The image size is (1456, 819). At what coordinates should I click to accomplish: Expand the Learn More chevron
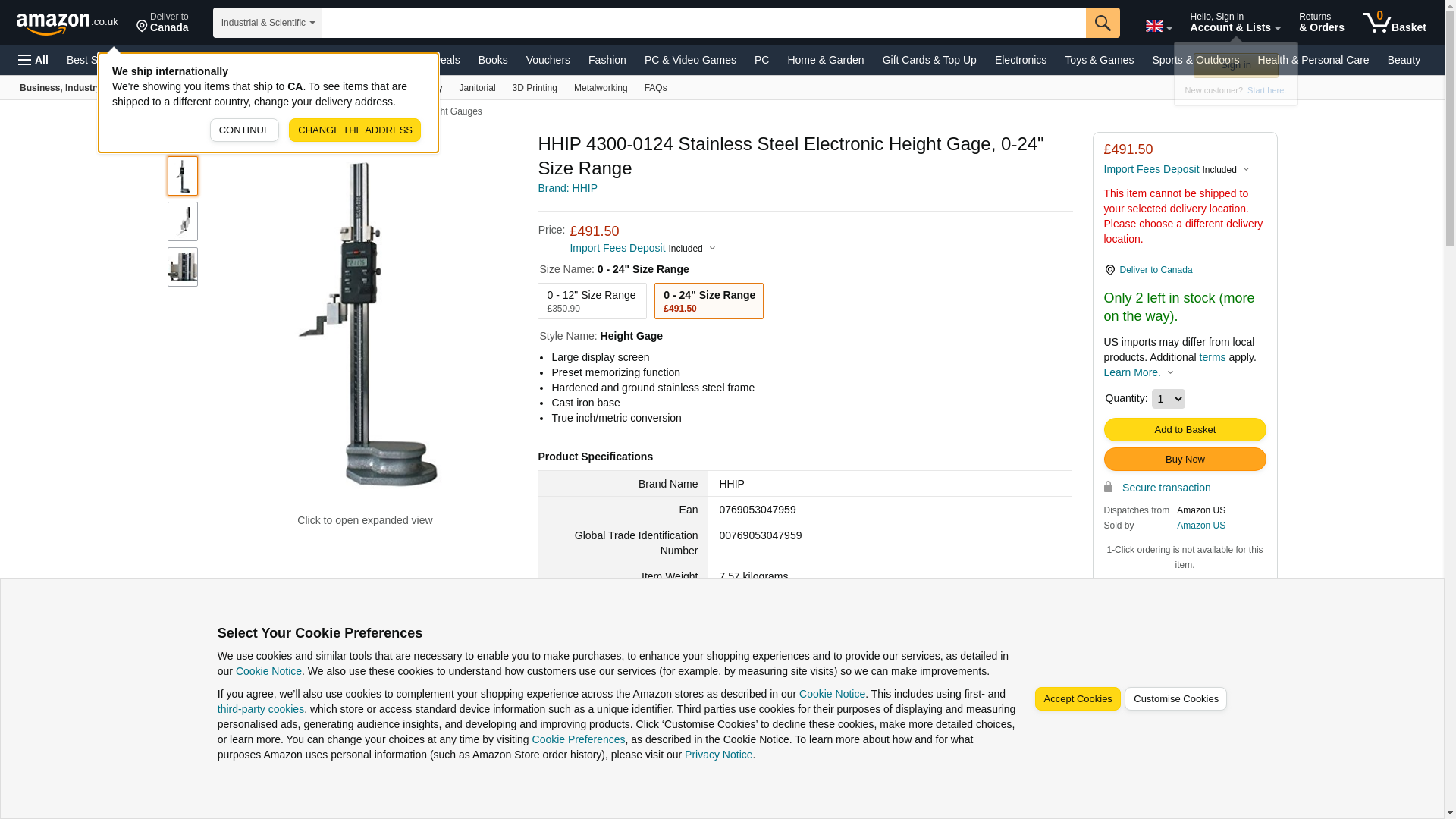pos(1170,372)
